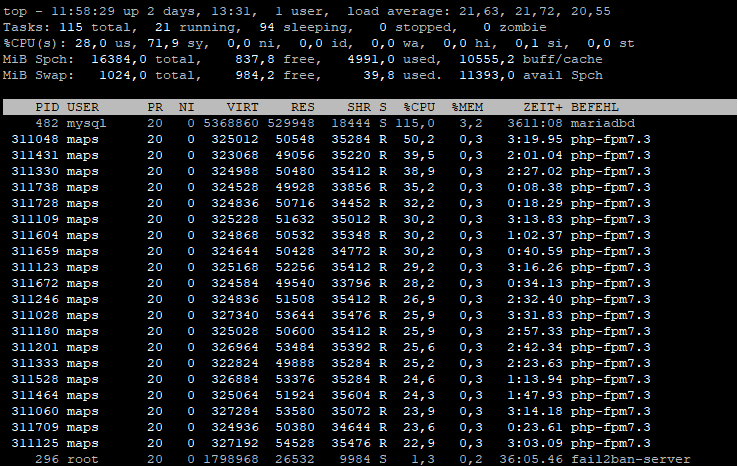Click the %MEM column header

click(467, 107)
